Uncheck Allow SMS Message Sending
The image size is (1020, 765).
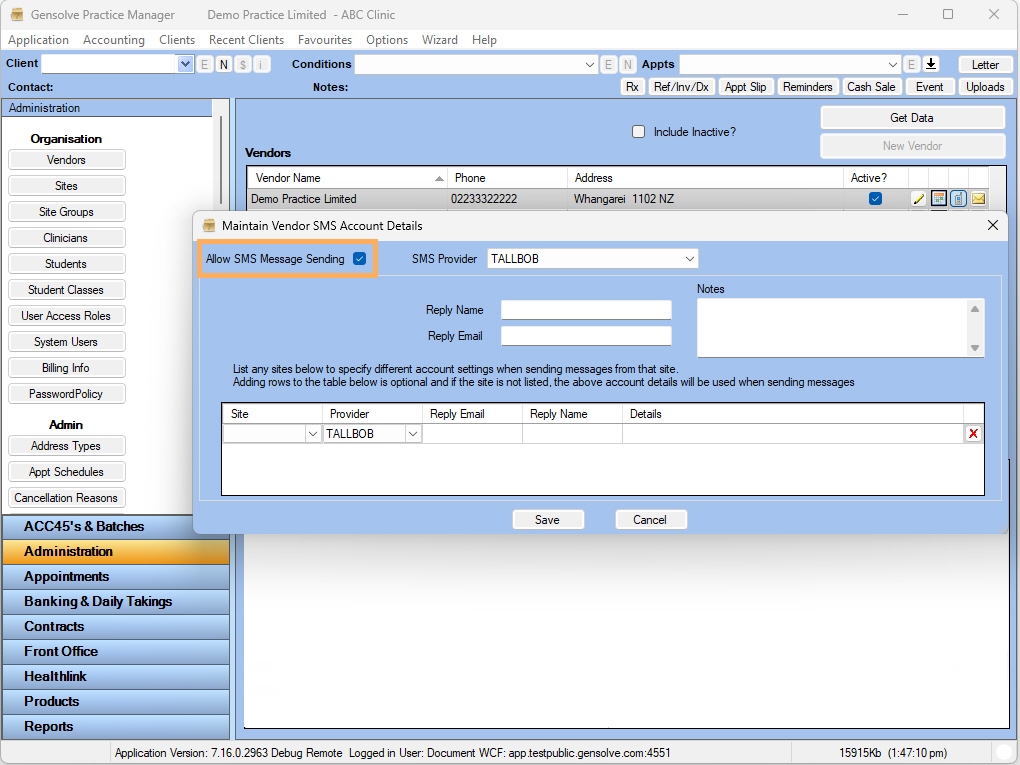tap(360, 259)
